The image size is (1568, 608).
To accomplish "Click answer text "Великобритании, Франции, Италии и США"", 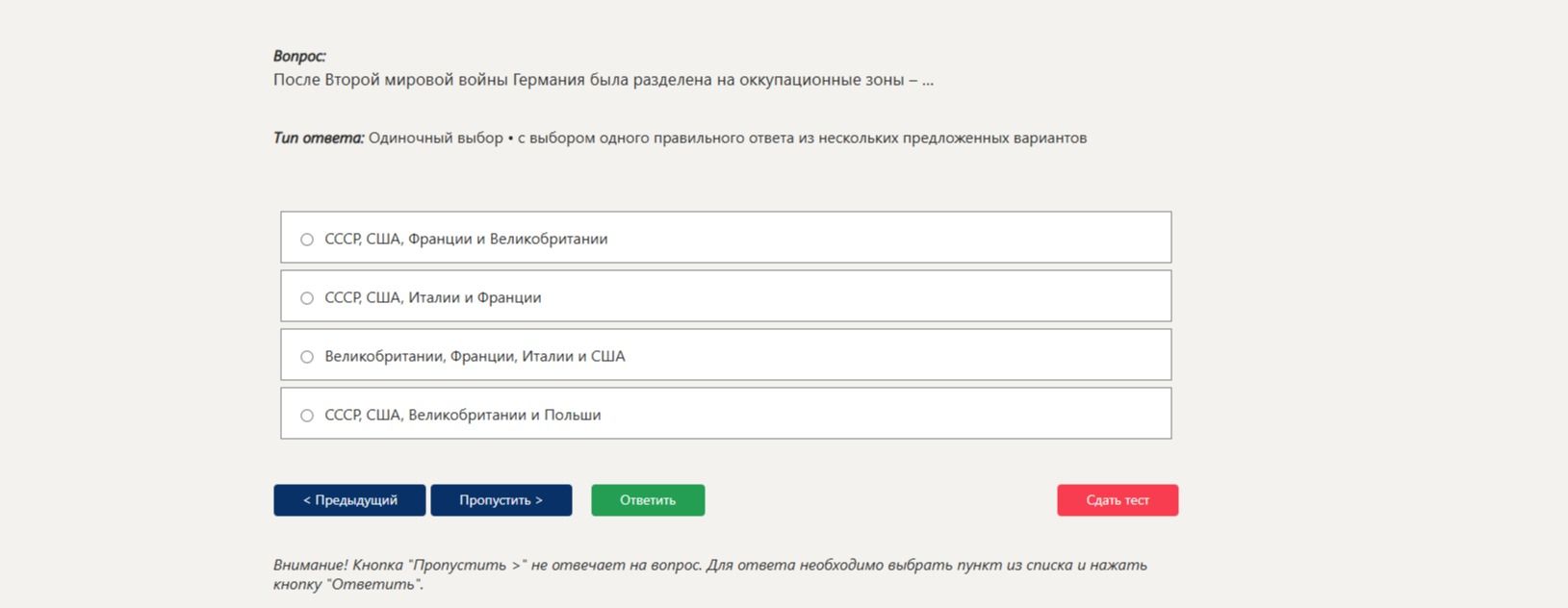I will point(475,356).
